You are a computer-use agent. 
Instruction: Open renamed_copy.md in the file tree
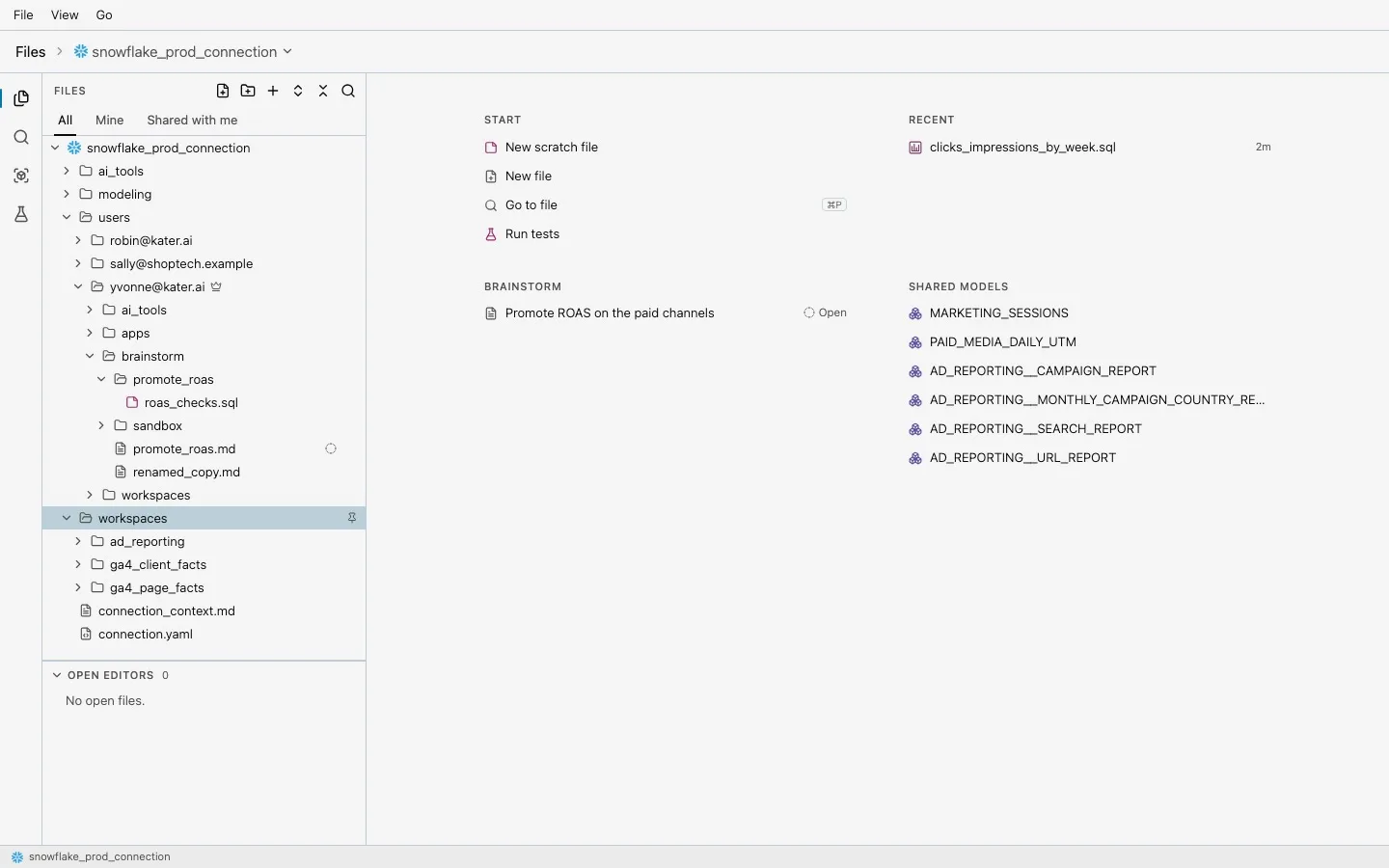186,472
